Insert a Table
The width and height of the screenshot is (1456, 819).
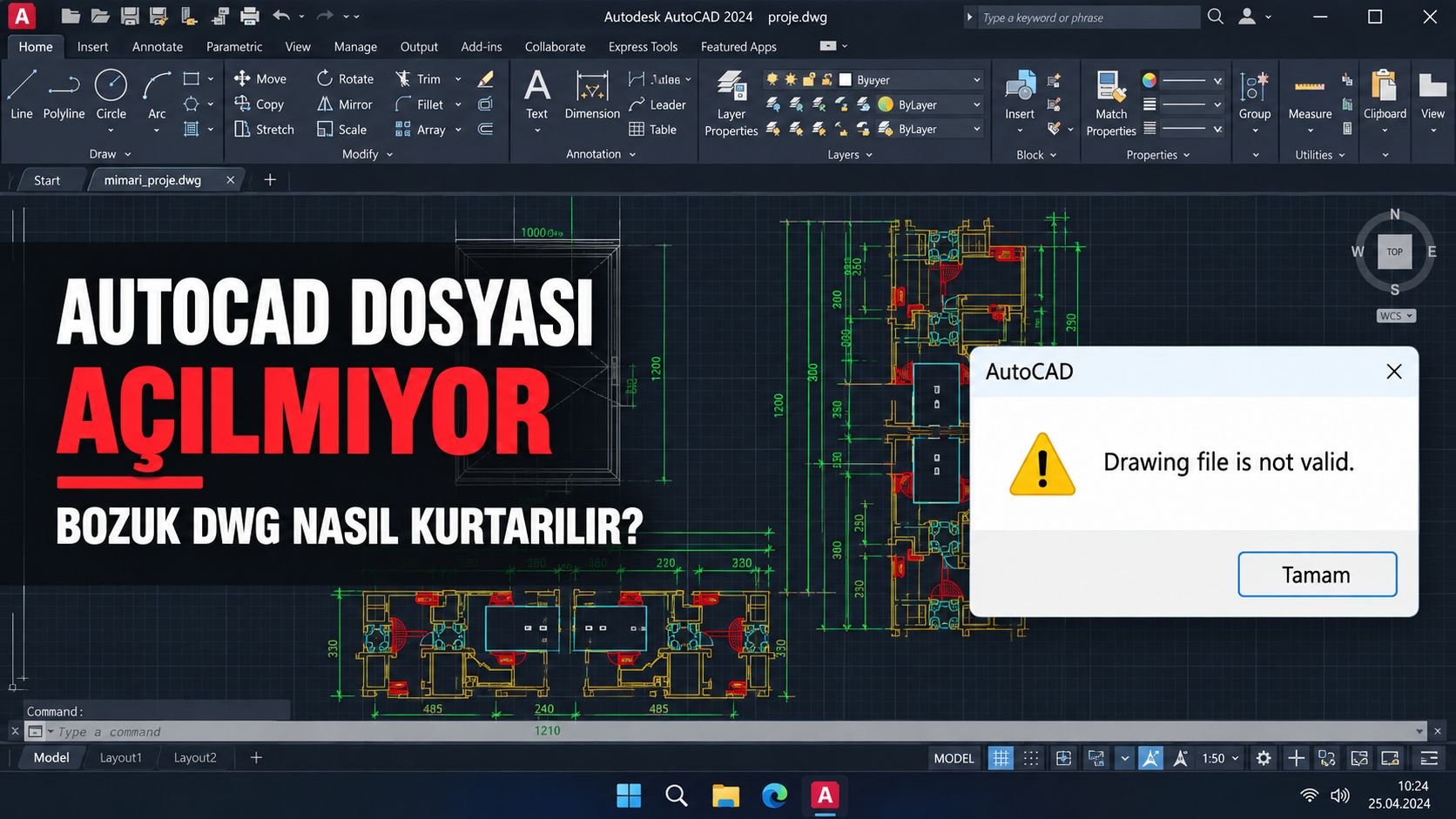[x=653, y=129]
